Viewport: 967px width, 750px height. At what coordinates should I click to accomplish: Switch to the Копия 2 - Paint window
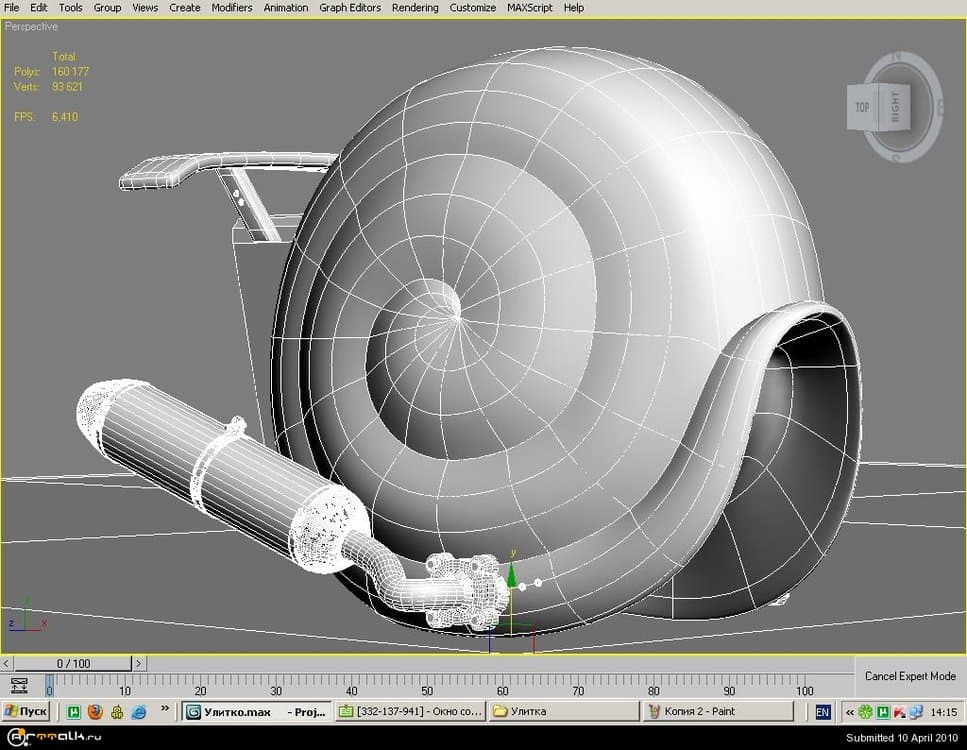pyautogui.click(x=716, y=712)
